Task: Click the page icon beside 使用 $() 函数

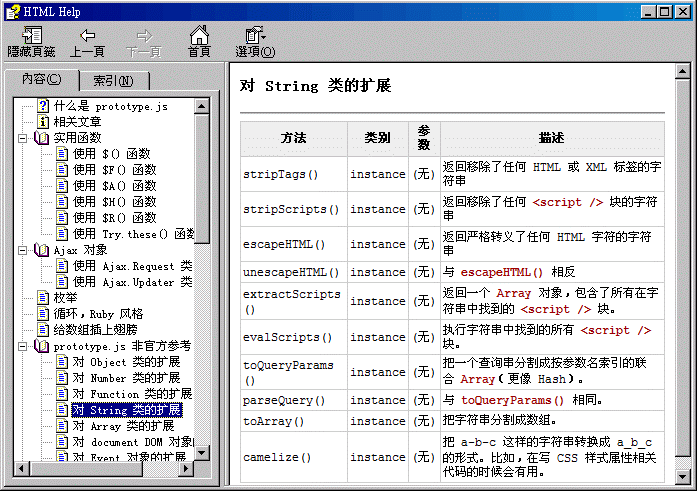Action: [62, 154]
